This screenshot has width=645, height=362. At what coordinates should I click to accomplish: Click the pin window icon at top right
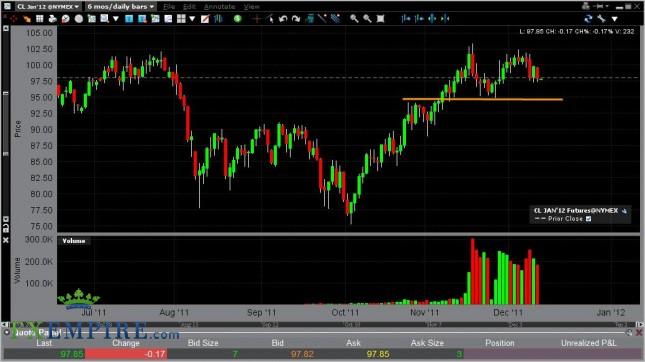coord(599,6)
